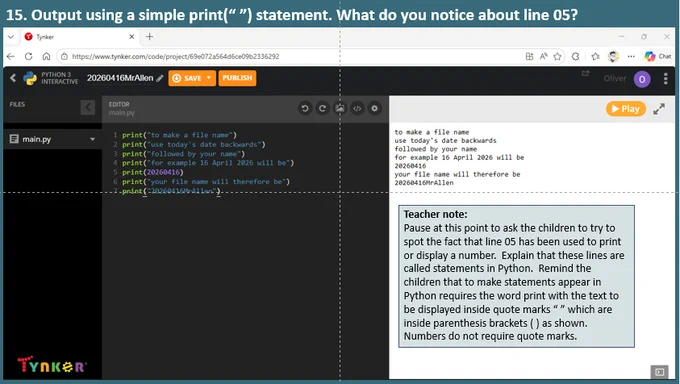Click project title 20260416MrAllen
The height and width of the screenshot is (384, 680).
coord(120,78)
